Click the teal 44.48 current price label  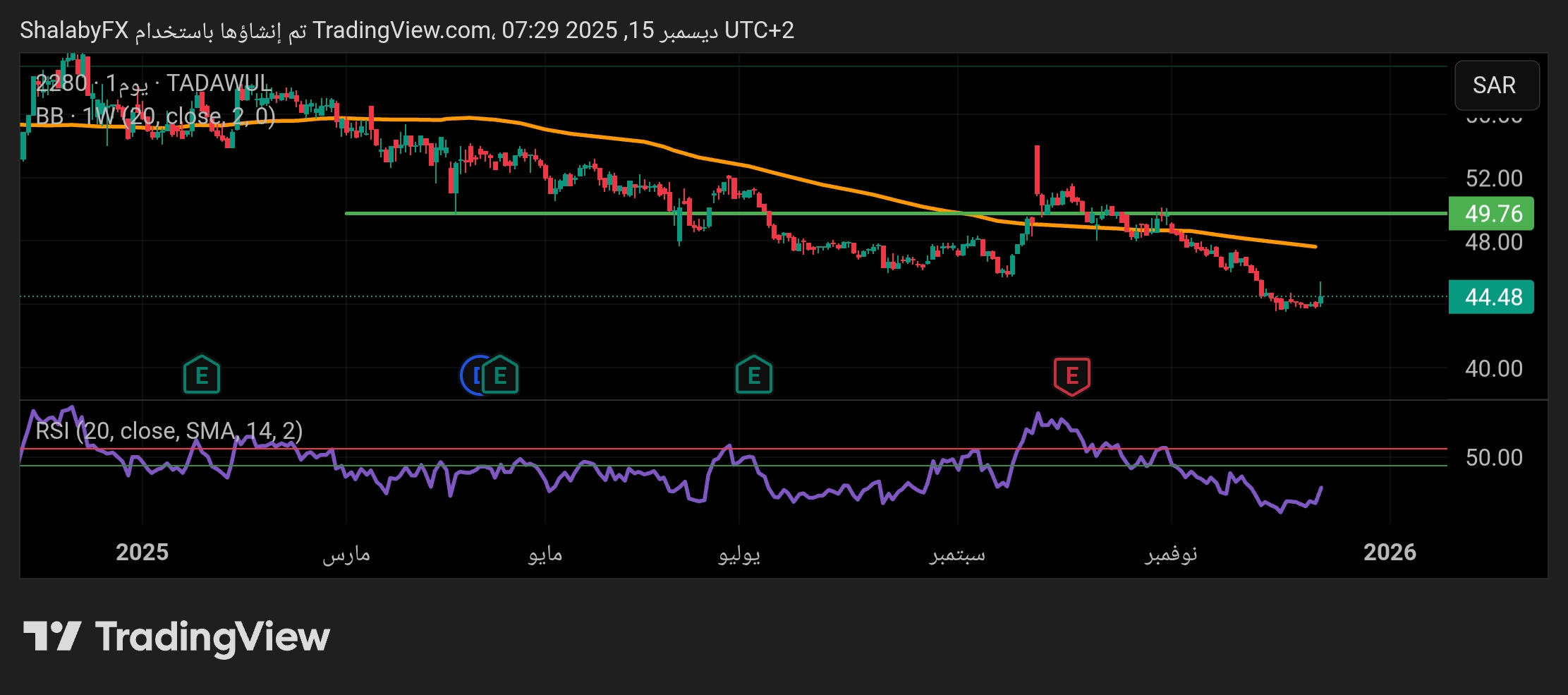coord(1490,297)
